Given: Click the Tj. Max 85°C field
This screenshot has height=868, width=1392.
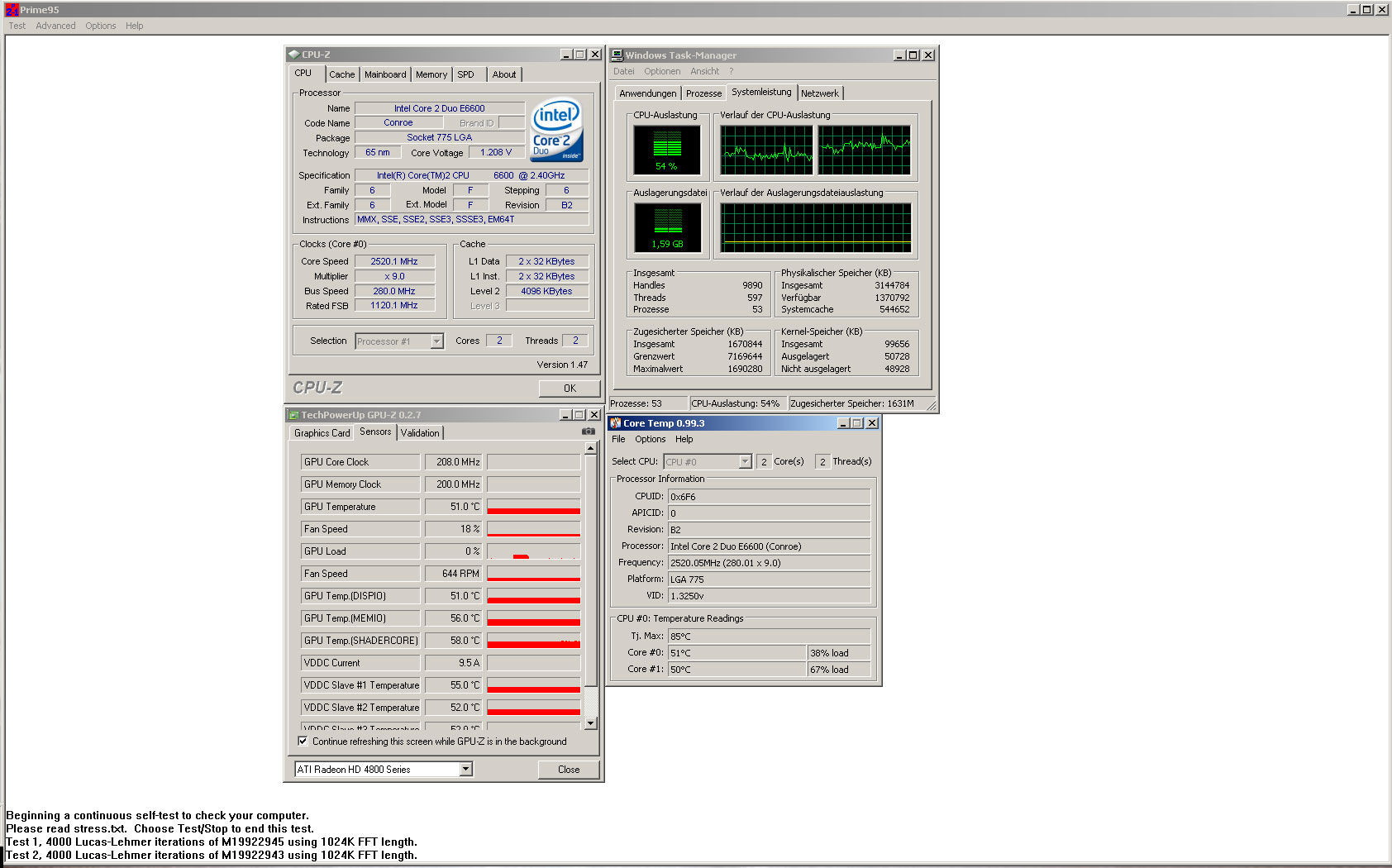Looking at the screenshot, I should pyautogui.click(x=770, y=637).
